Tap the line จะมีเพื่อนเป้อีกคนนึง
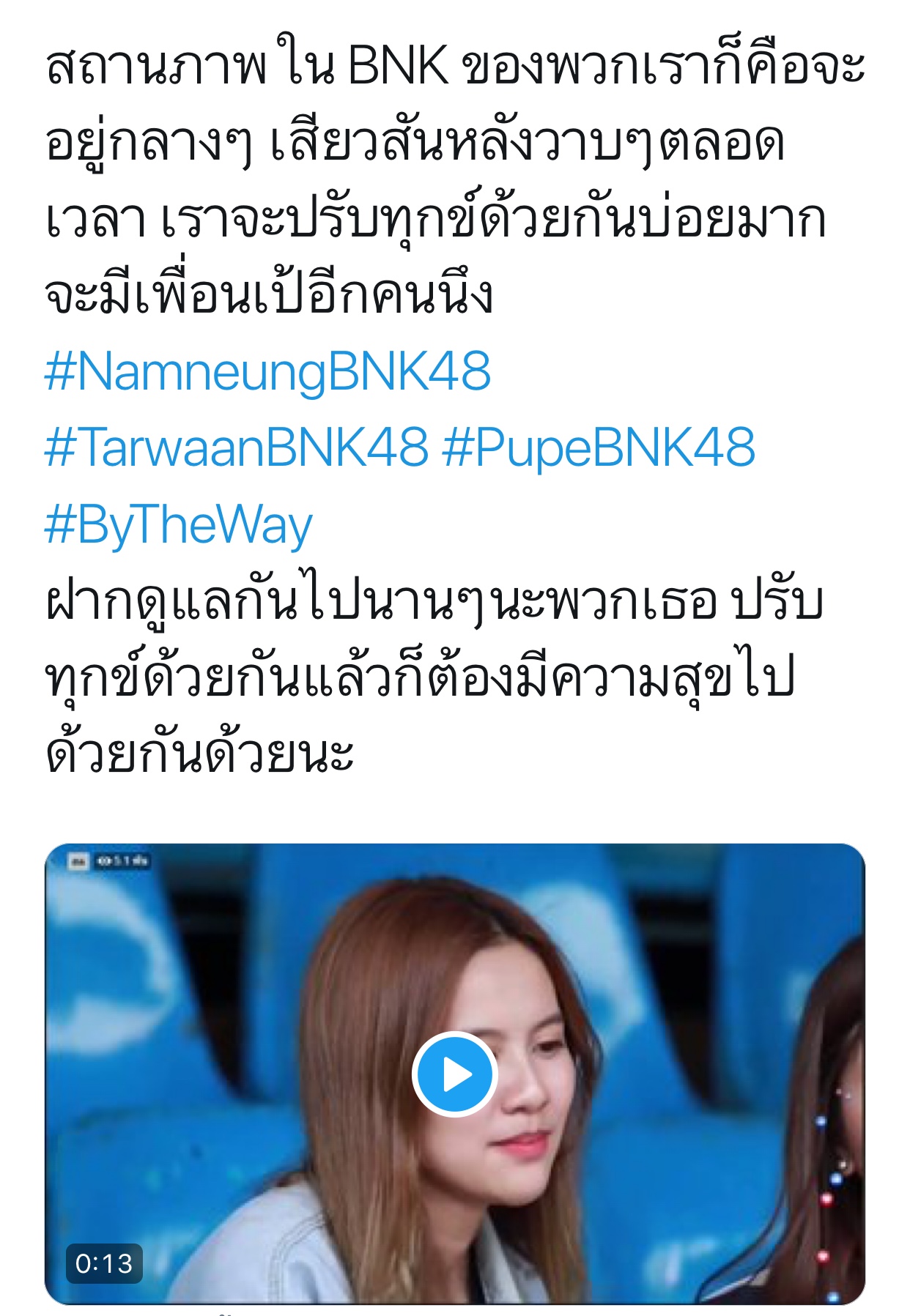 pos(269,294)
